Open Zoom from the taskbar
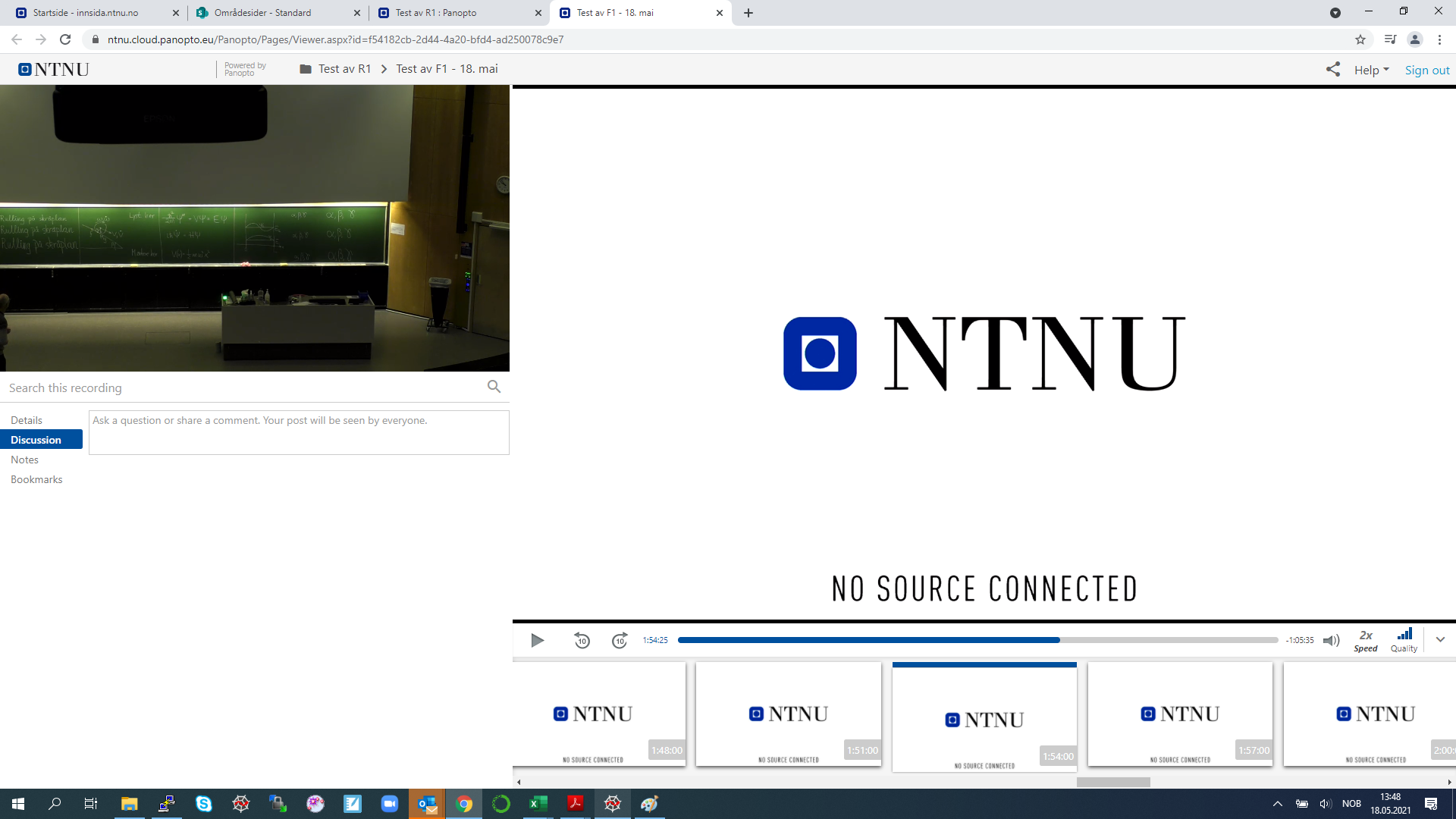 [x=390, y=804]
